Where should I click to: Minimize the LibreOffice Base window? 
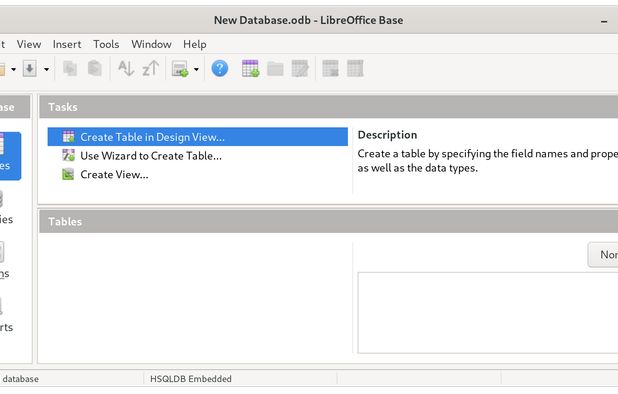coord(604,21)
